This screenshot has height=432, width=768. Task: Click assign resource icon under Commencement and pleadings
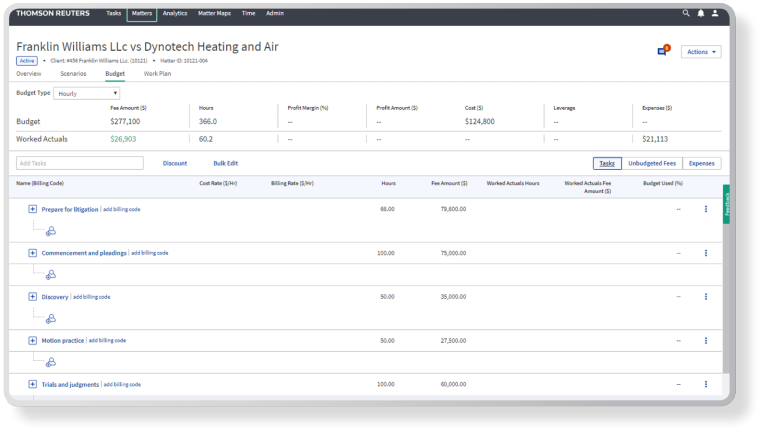(50, 275)
